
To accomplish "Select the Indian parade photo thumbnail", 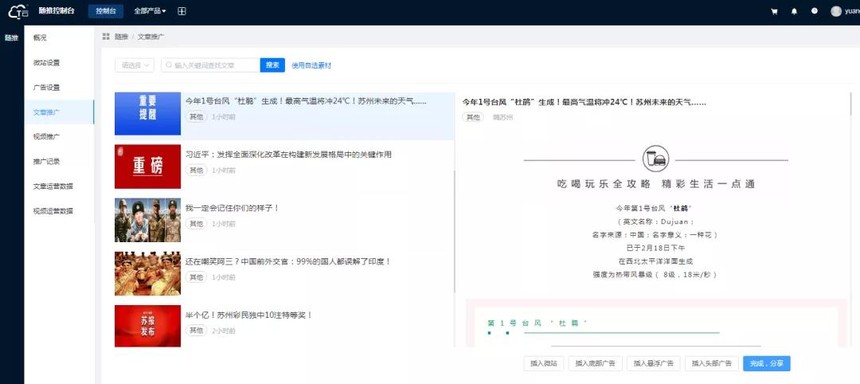I will click(x=148, y=273).
